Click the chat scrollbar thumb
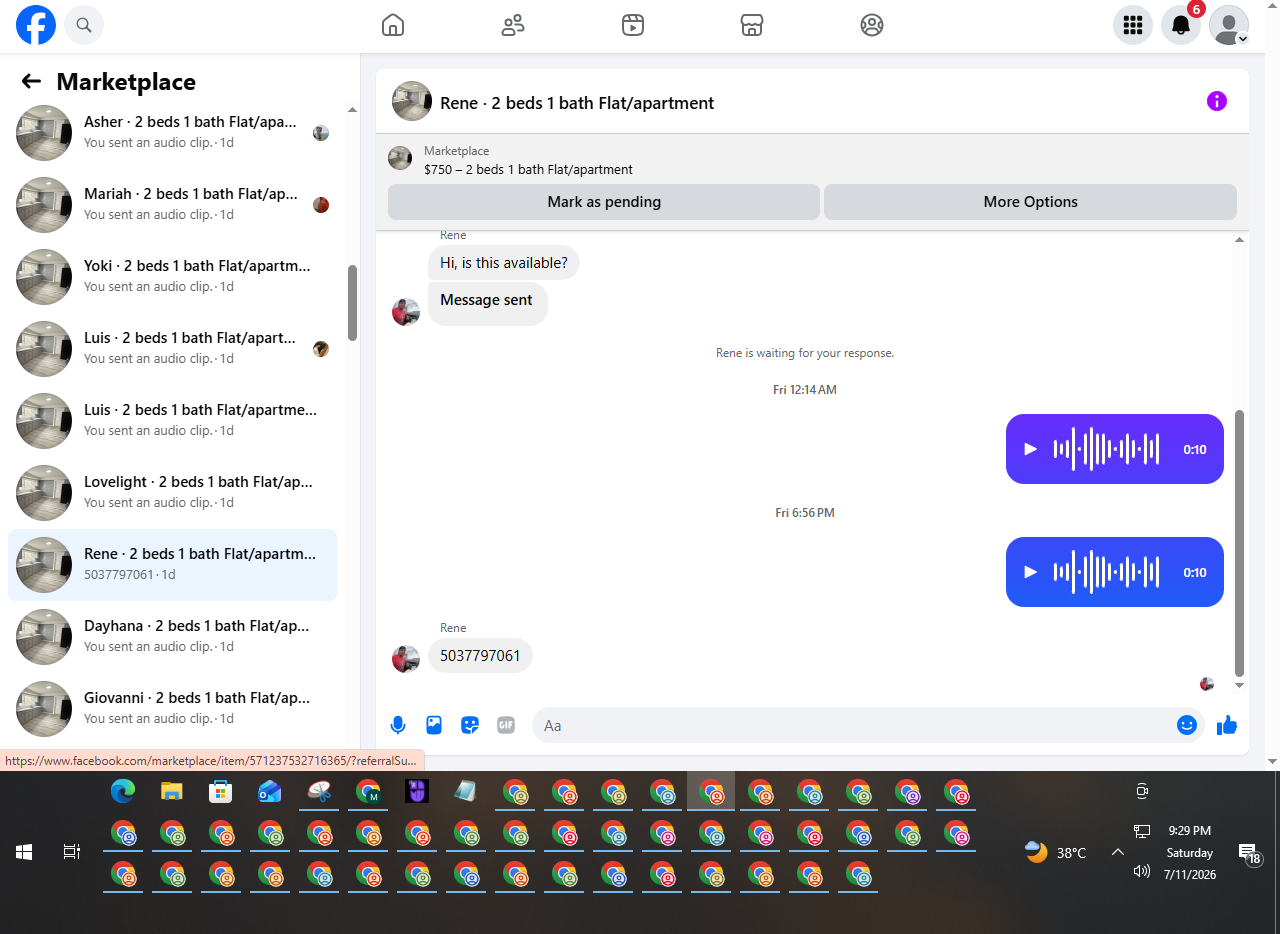The height and width of the screenshot is (934, 1280). 1240,543
